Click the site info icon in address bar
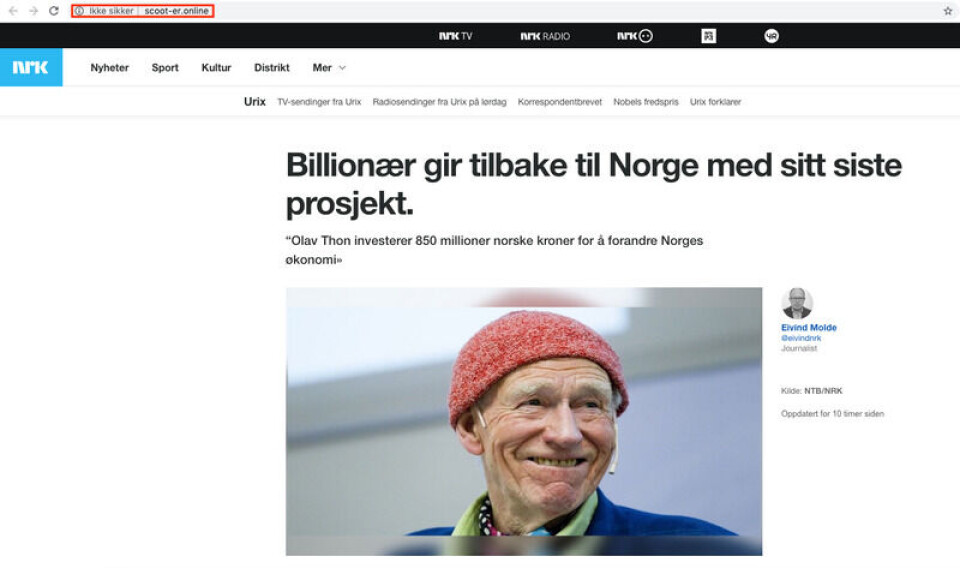The height and width of the screenshot is (568, 960). pyautogui.click(x=79, y=11)
